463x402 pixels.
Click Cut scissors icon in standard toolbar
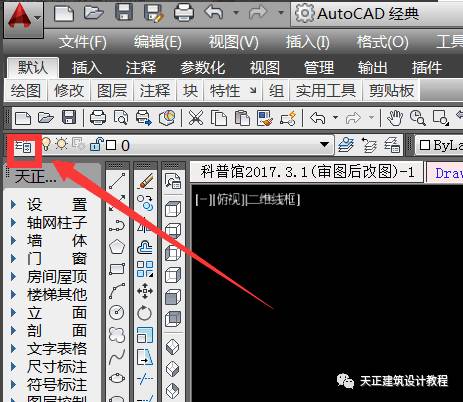coord(196,118)
